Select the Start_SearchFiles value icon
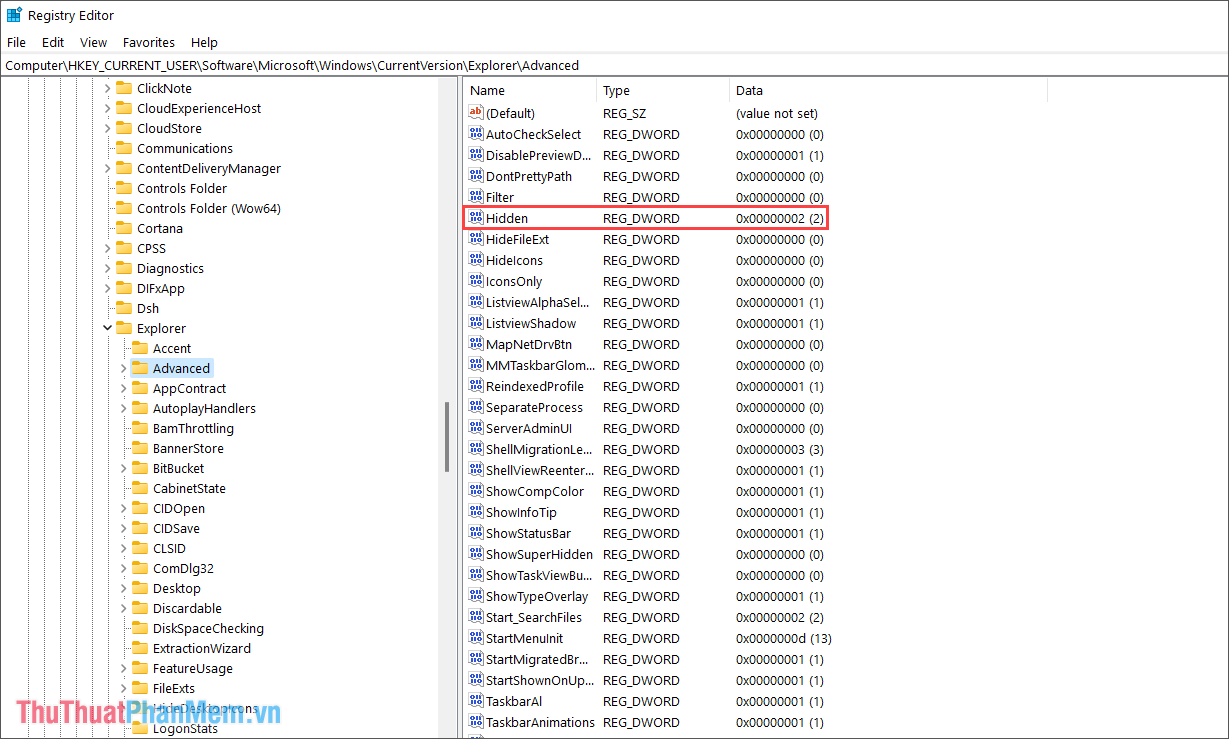This screenshot has width=1229, height=739. [477, 617]
